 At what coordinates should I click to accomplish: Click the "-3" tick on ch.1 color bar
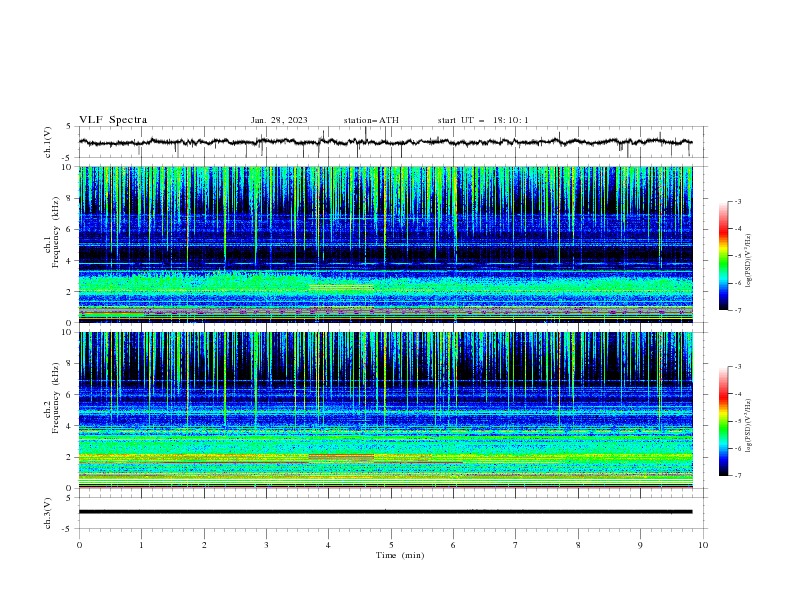point(737,201)
